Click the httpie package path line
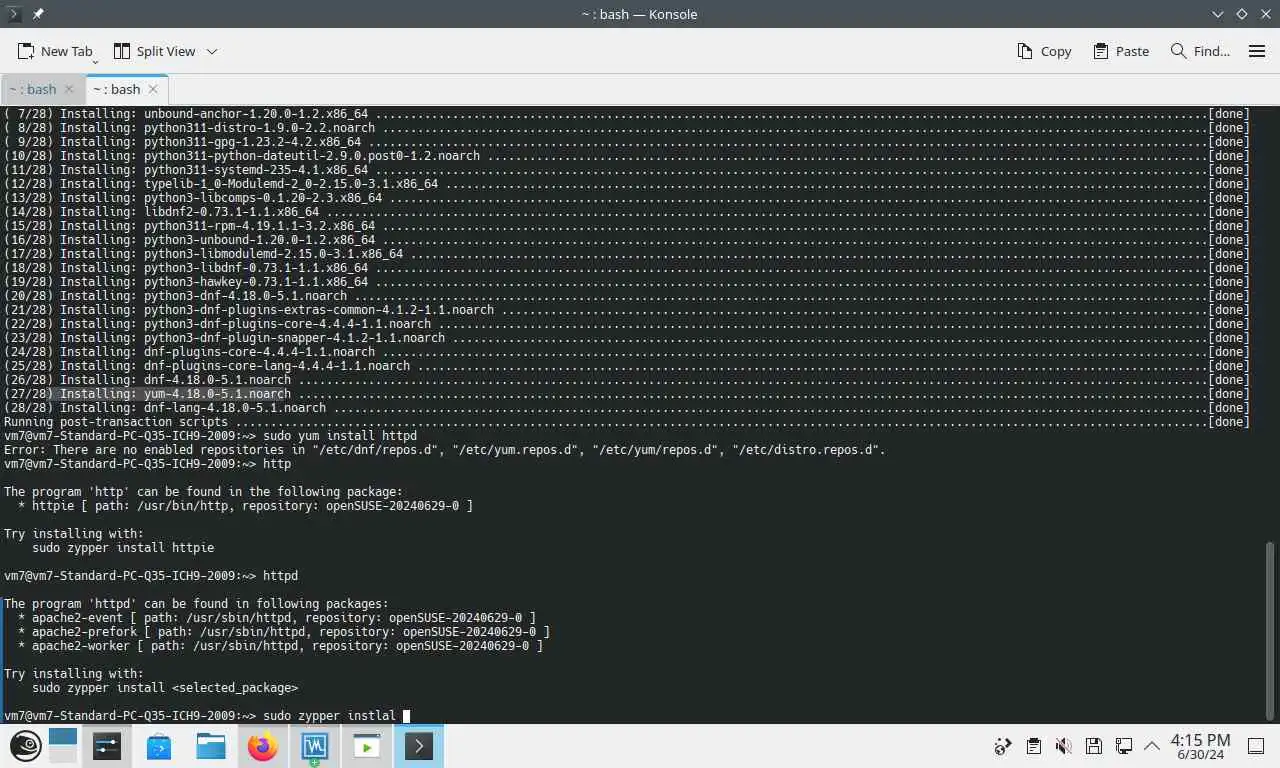 click(245, 506)
